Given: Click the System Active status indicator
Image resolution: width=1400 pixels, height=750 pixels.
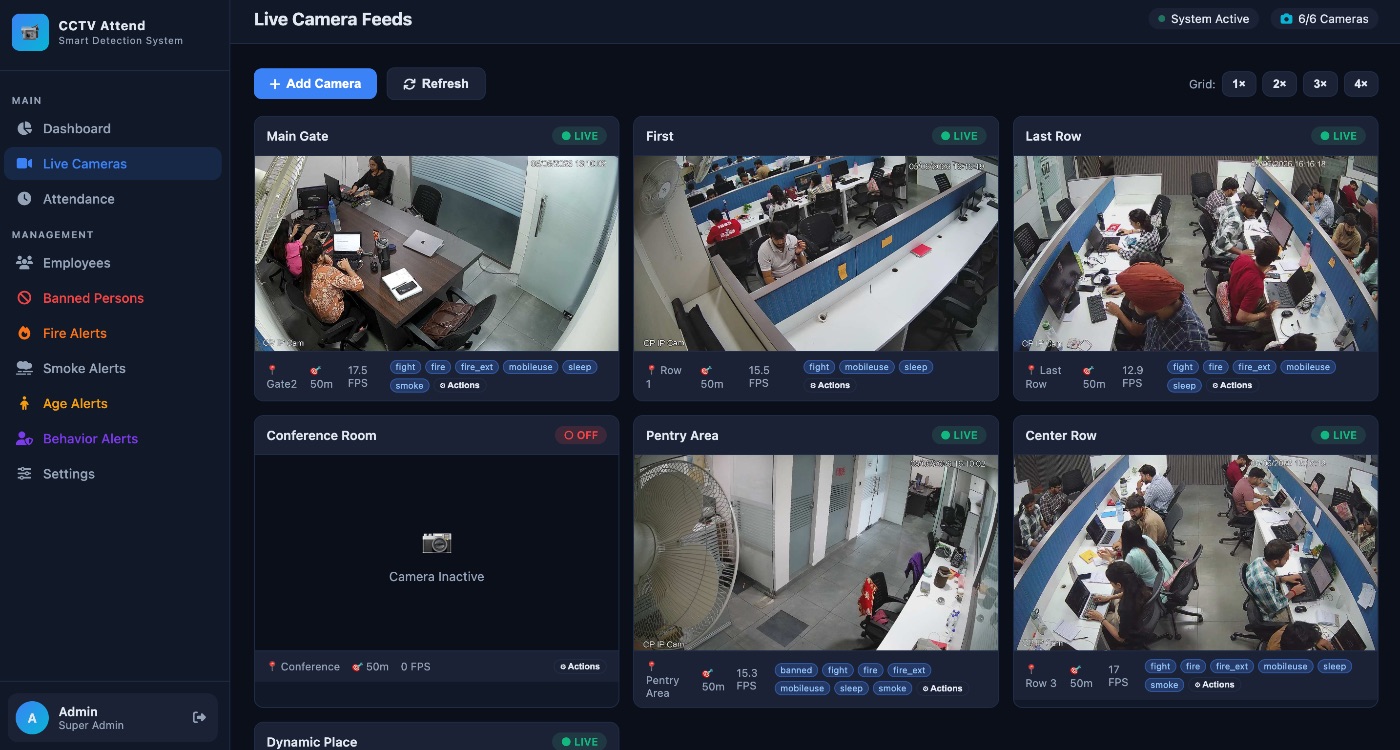Looking at the screenshot, I should (x=1204, y=19).
